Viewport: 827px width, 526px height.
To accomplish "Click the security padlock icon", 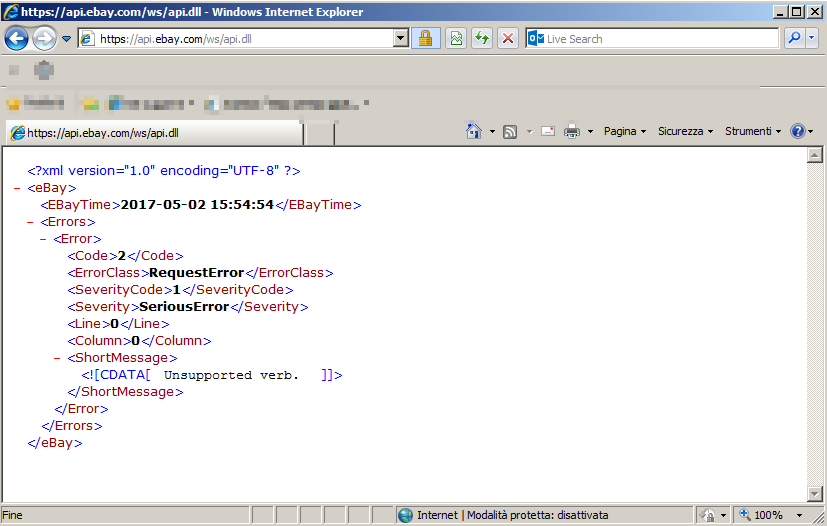I will (426, 39).
